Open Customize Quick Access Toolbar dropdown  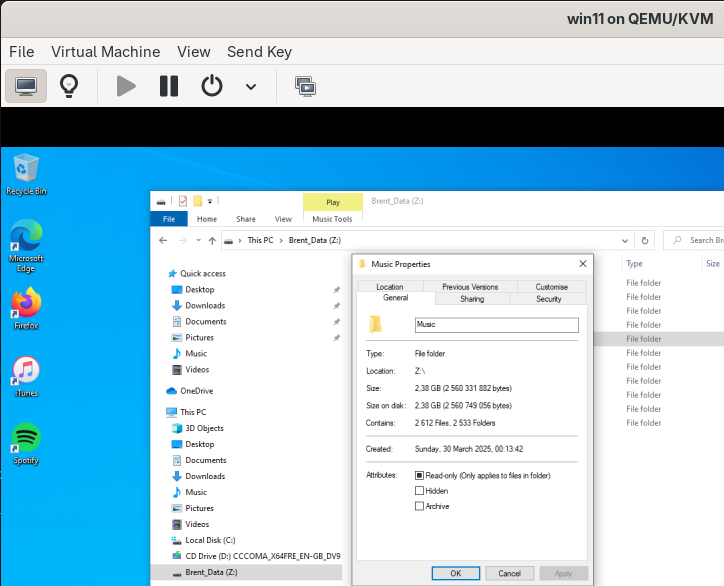tap(210, 201)
